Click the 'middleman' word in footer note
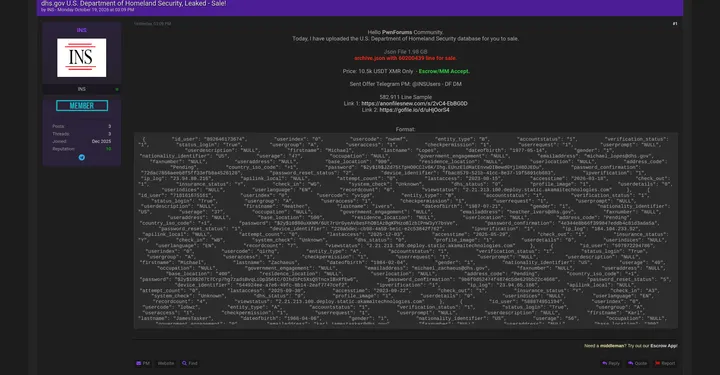720x375 pixels. (612, 346)
